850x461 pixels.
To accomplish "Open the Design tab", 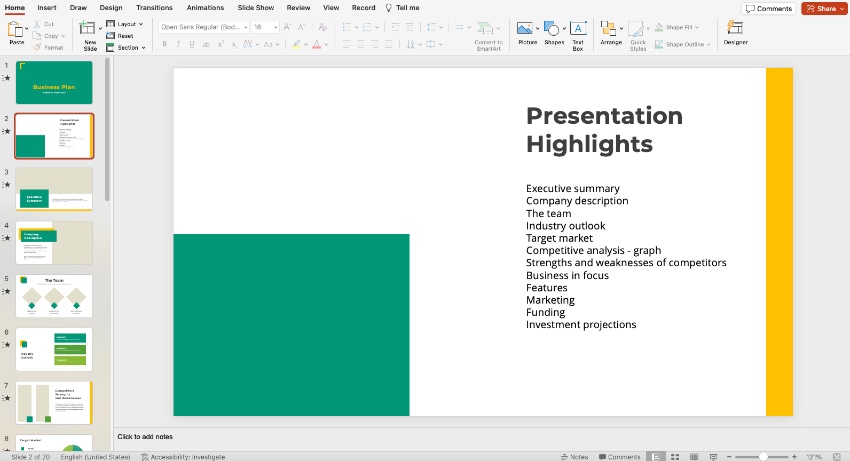I will 111,8.
